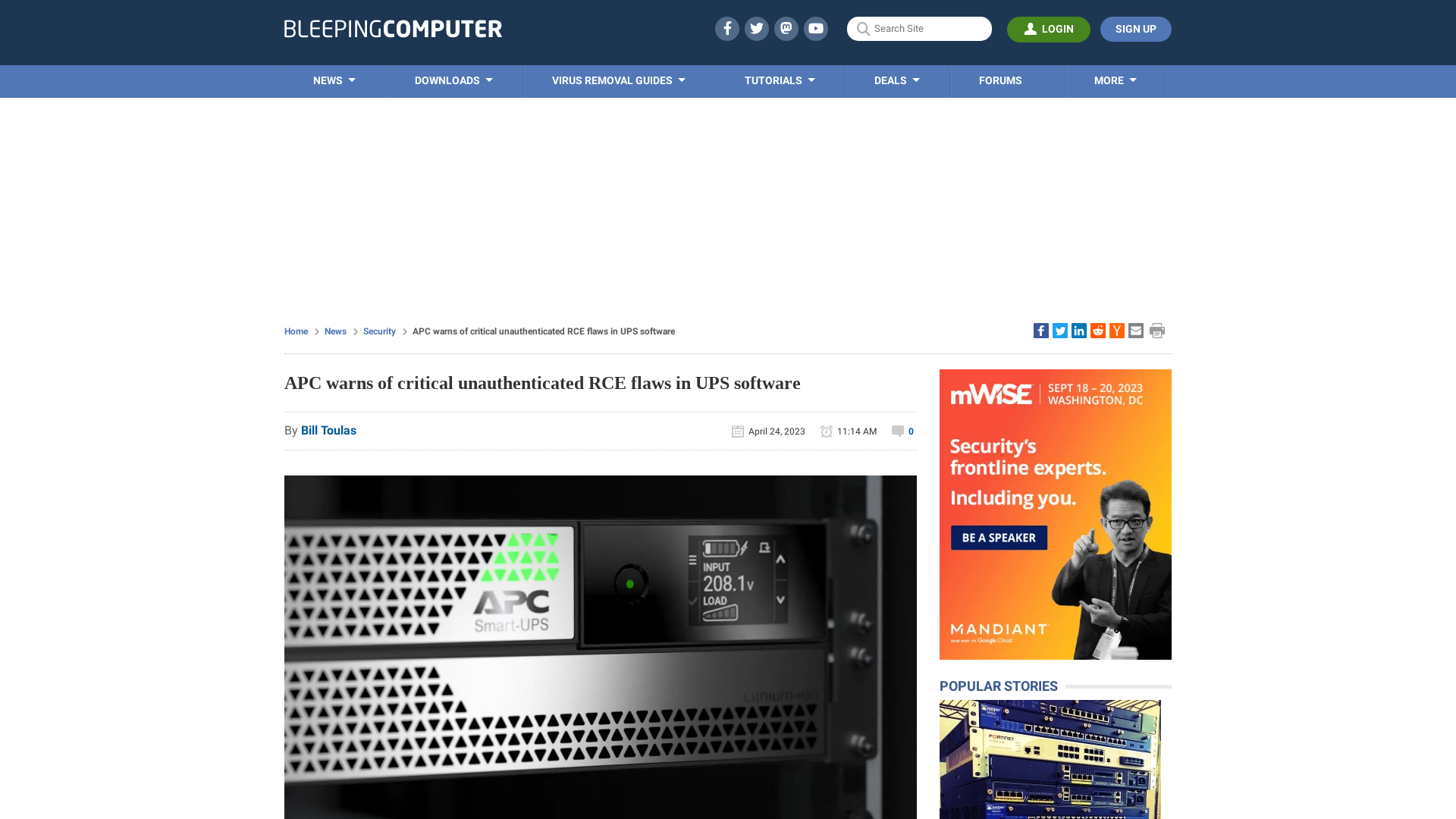Click the Search Site input field
The width and height of the screenshot is (1456, 819).
tap(919, 28)
